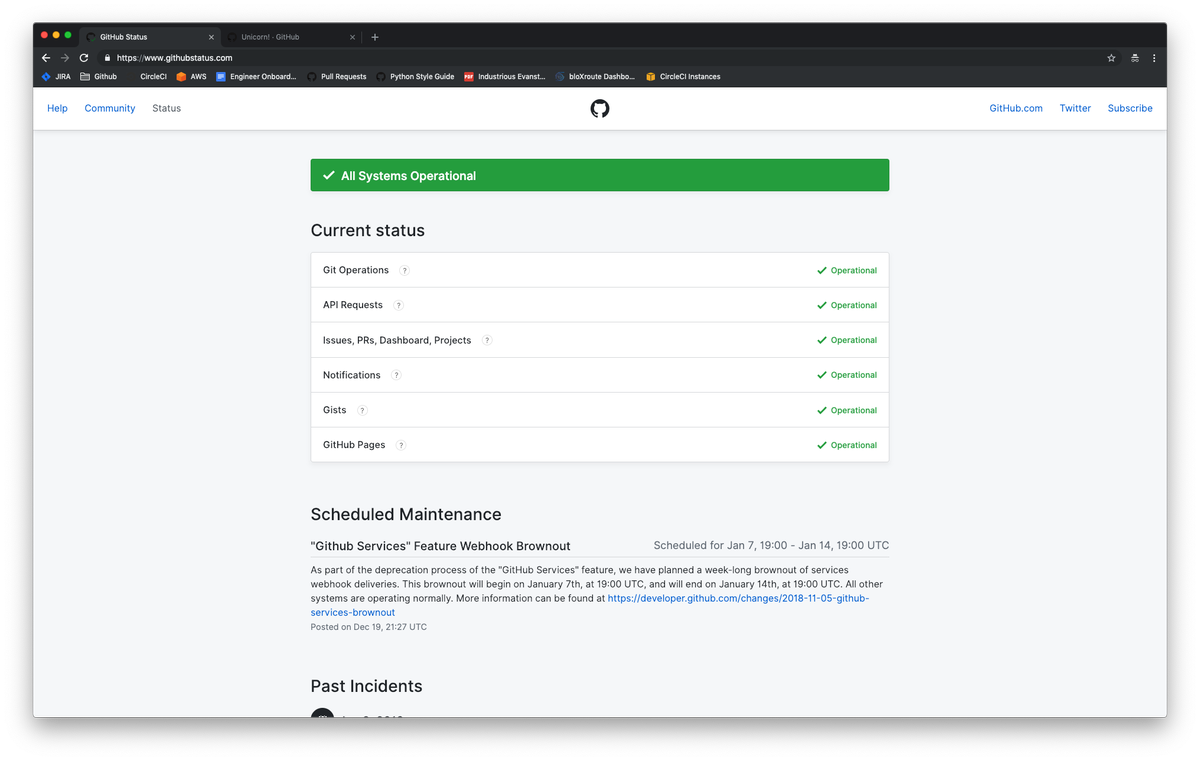Click the Community link in page header
Viewport: 1200px width, 761px height.
click(110, 108)
